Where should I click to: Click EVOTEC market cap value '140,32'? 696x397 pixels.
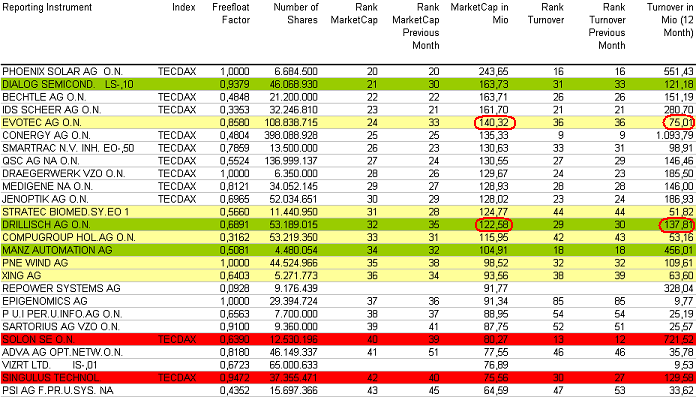point(493,123)
